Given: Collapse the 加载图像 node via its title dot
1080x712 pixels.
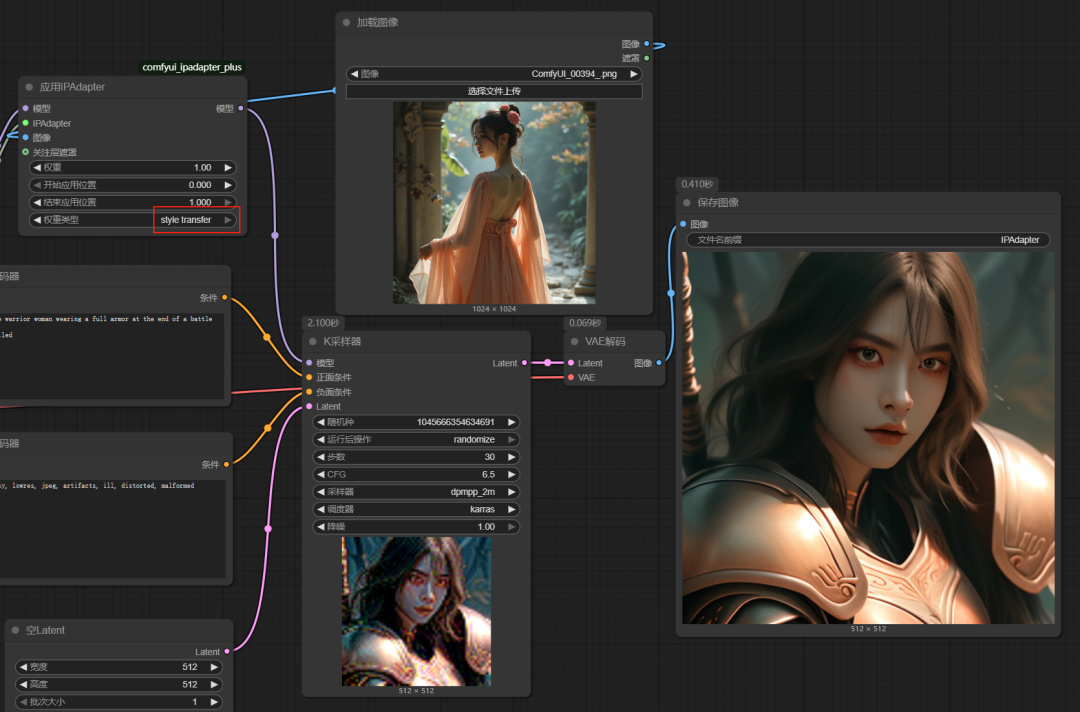Looking at the screenshot, I should coord(346,23).
